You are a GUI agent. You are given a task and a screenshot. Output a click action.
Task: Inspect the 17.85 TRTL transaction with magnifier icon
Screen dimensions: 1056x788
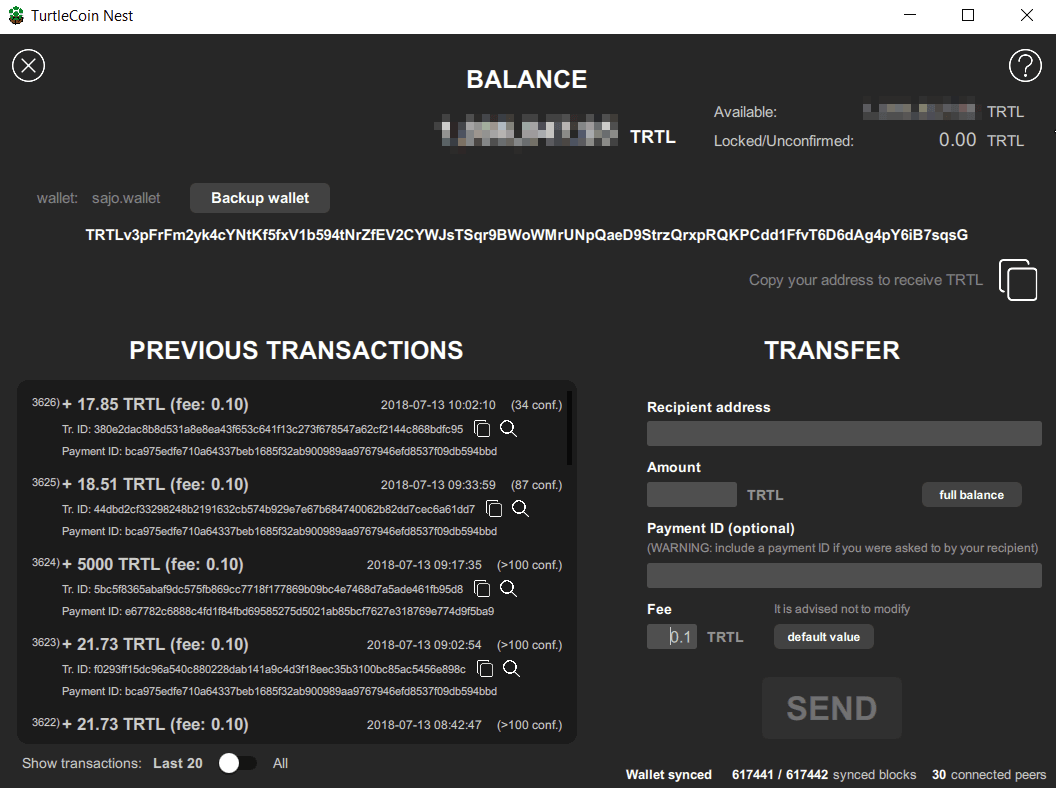pyautogui.click(x=508, y=428)
